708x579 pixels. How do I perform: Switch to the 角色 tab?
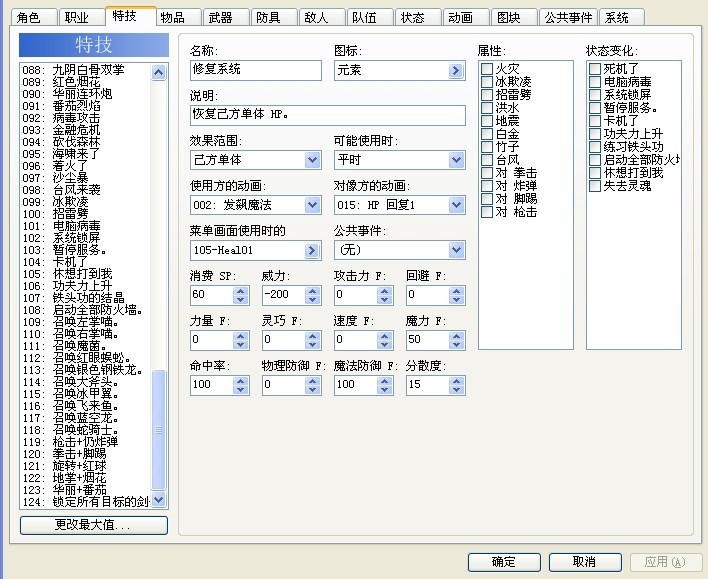pyautogui.click(x=33, y=18)
